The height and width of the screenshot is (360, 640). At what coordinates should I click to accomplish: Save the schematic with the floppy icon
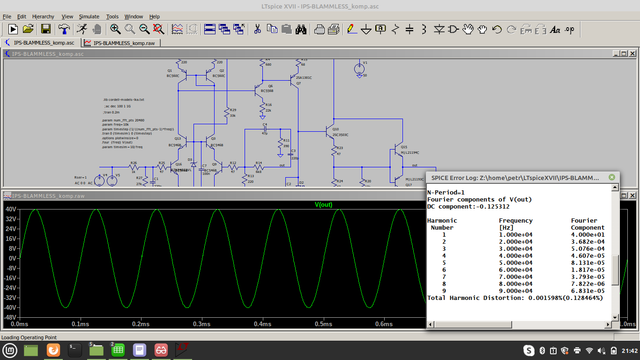click(x=46, y=29)
